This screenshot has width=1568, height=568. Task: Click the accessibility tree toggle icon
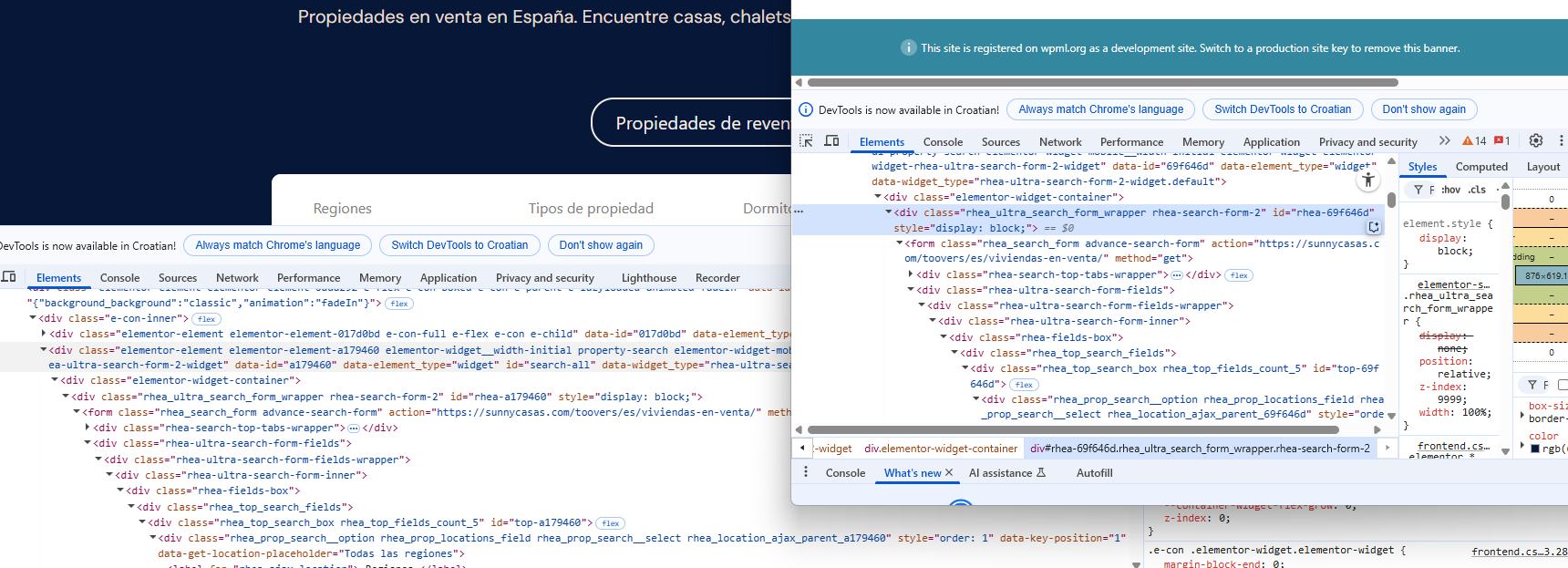coord(1367,181)
